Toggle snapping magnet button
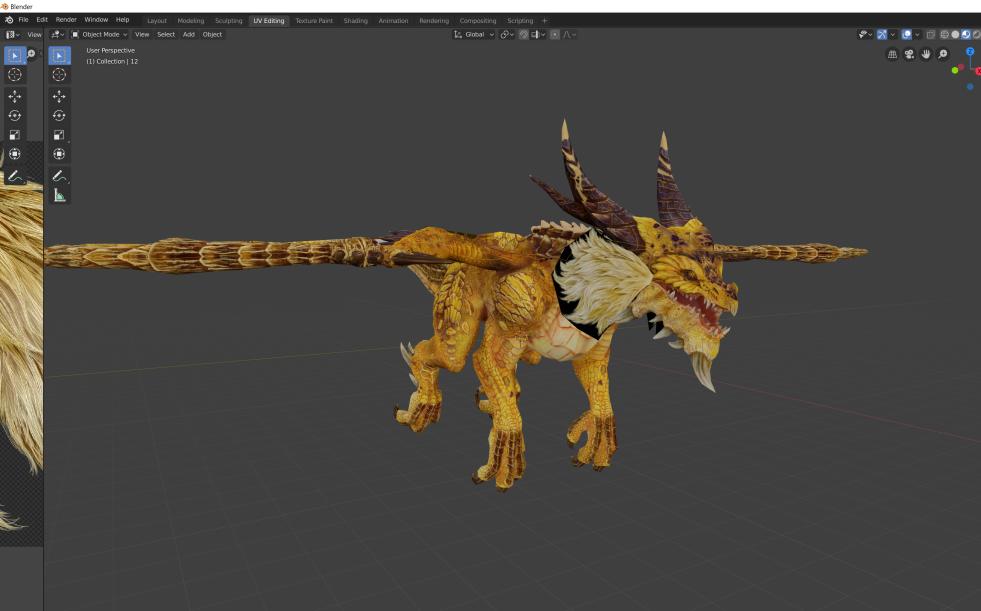 pos(523,35)
